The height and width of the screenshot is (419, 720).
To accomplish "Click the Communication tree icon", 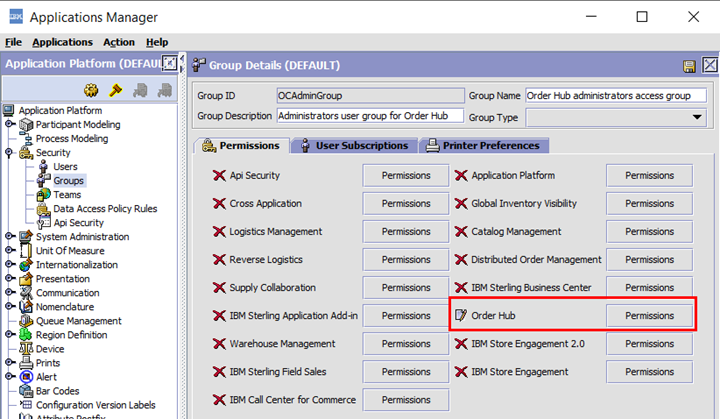I will [x=26, y=293].
